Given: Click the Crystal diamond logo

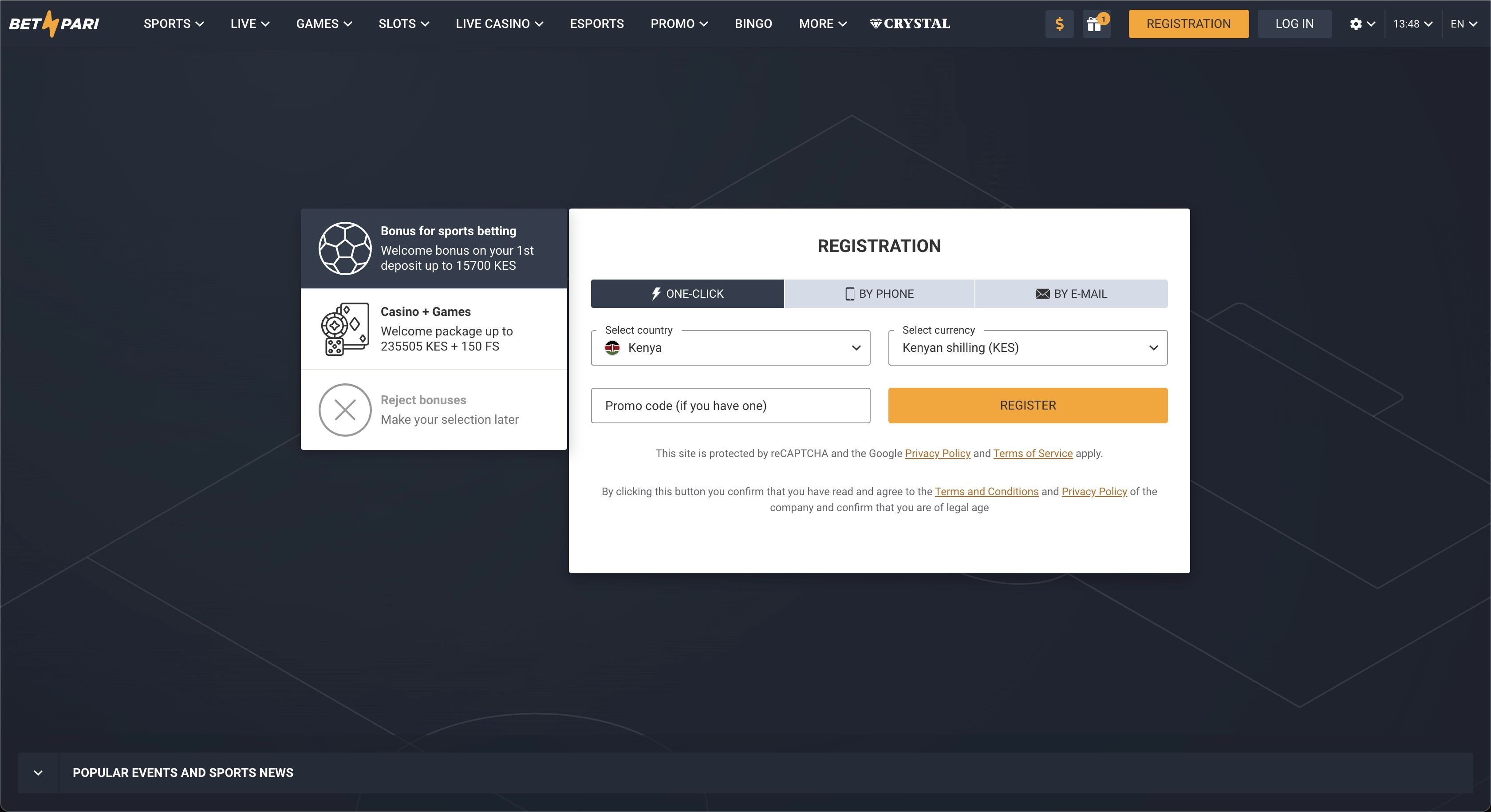Looking at the screenshot, I should pyautogui.click(x=909, y=24).
